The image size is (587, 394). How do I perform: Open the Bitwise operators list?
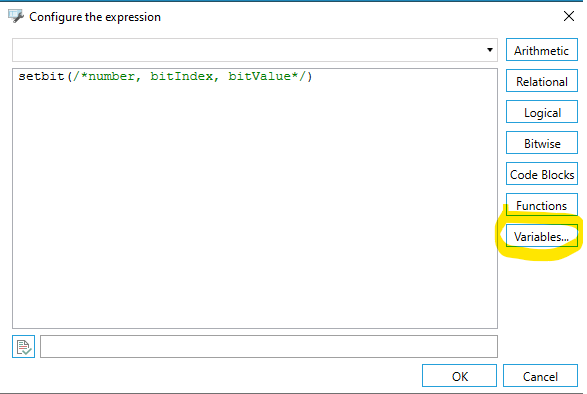pos(542,143)
